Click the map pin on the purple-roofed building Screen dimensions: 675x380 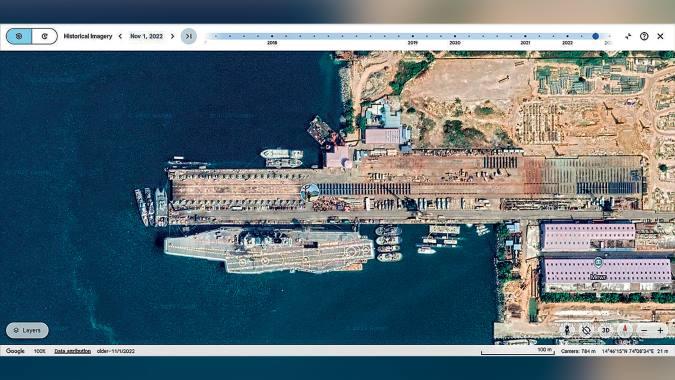pos(598,262)
